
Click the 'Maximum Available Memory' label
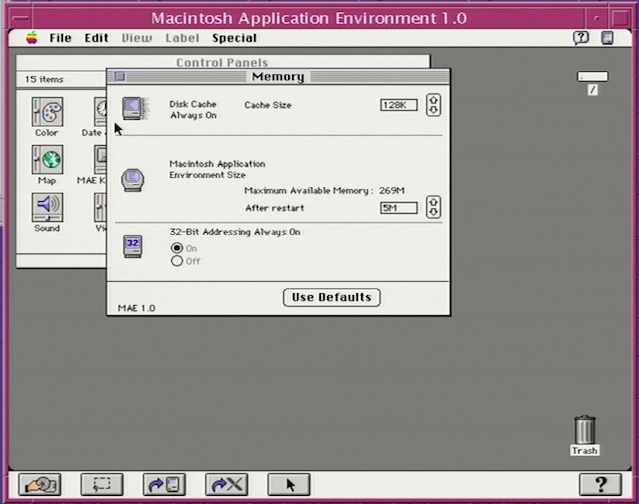click(309, 190)
